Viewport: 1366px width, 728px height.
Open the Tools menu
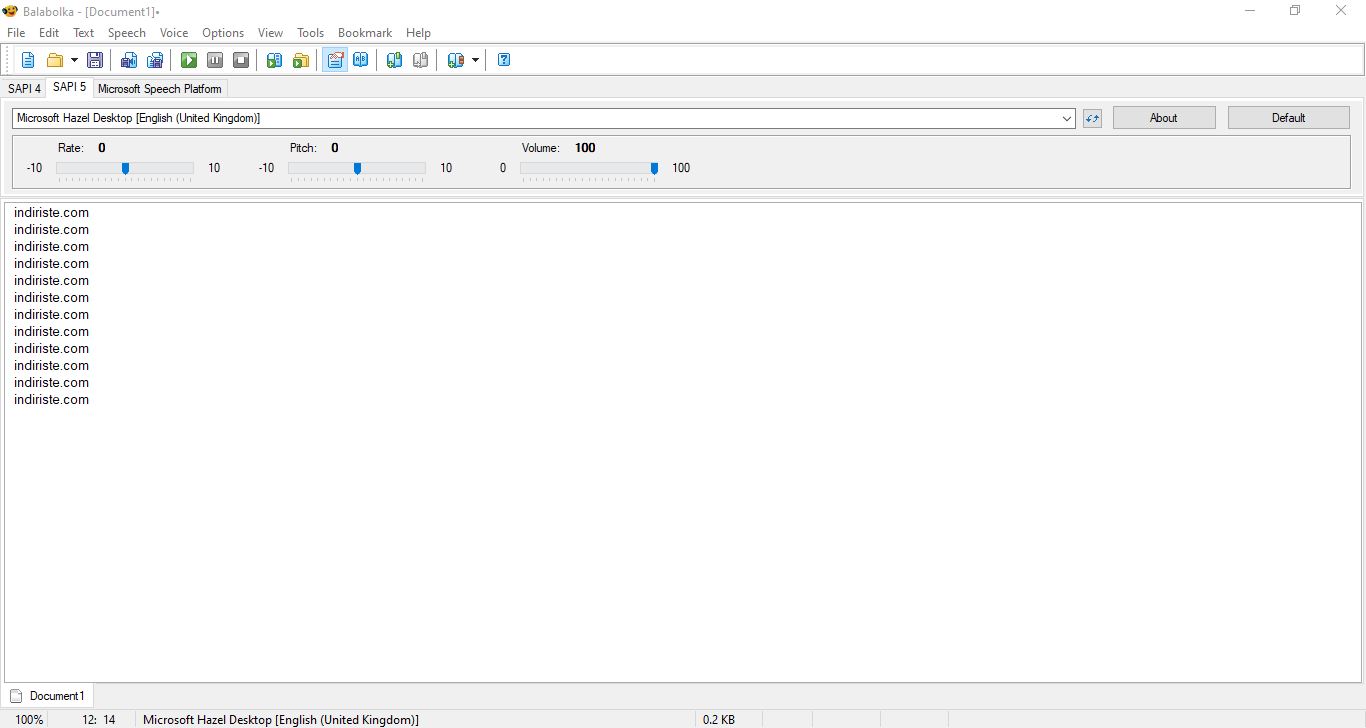(x=311, y=33)
